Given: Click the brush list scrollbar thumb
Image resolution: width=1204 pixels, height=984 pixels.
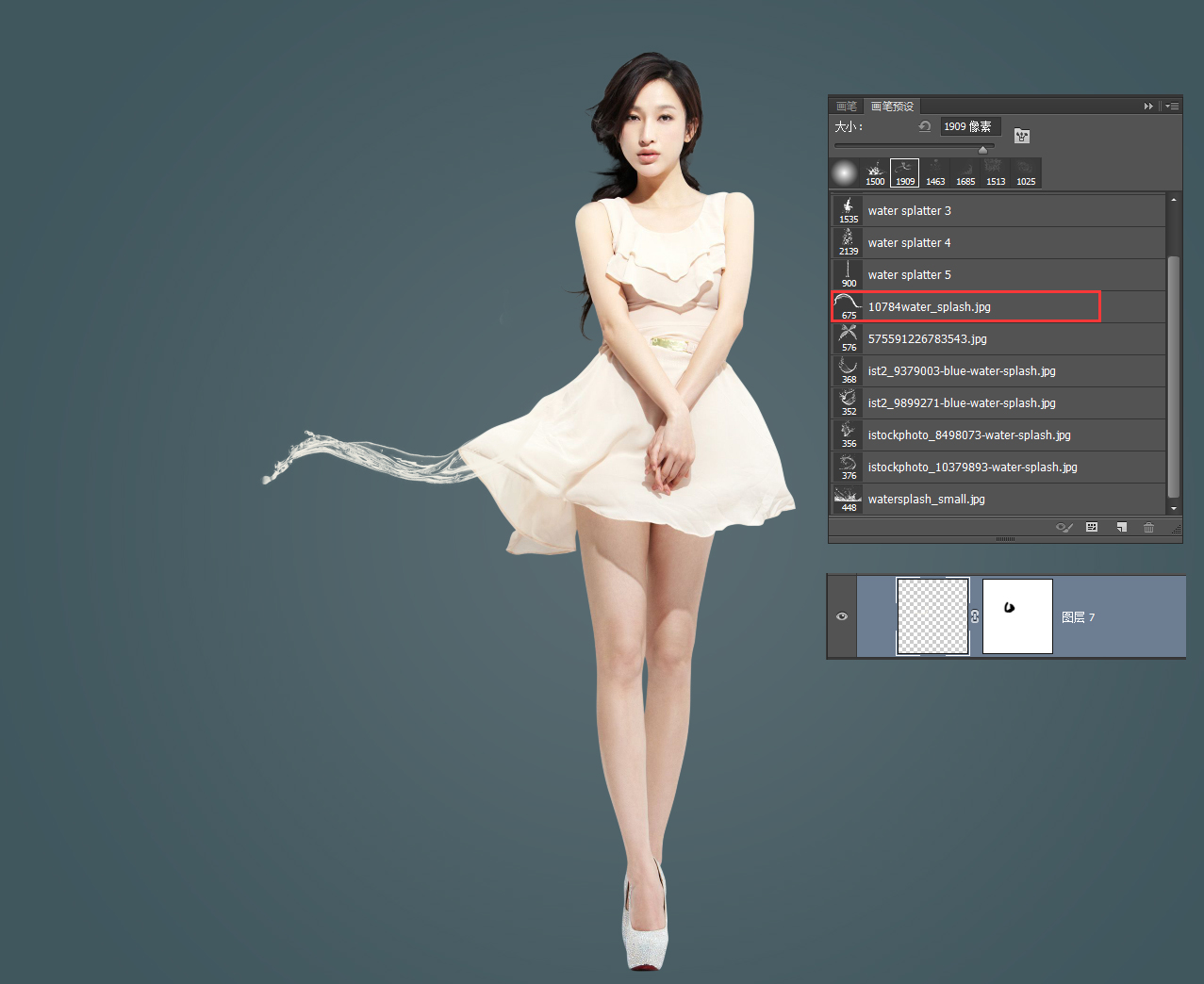Looking at the screenshot, I should (x=1174, y=376).
